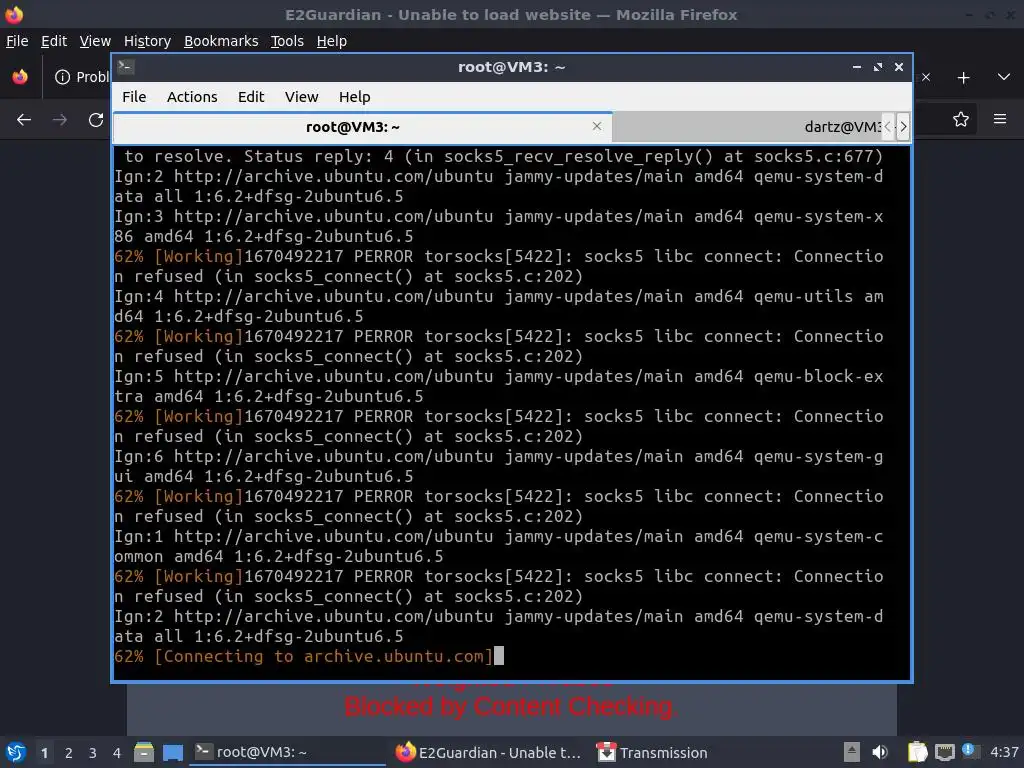1024x768 pixels.
Task: List all Firefox tabs dropdown
Action: [1004, 77]
